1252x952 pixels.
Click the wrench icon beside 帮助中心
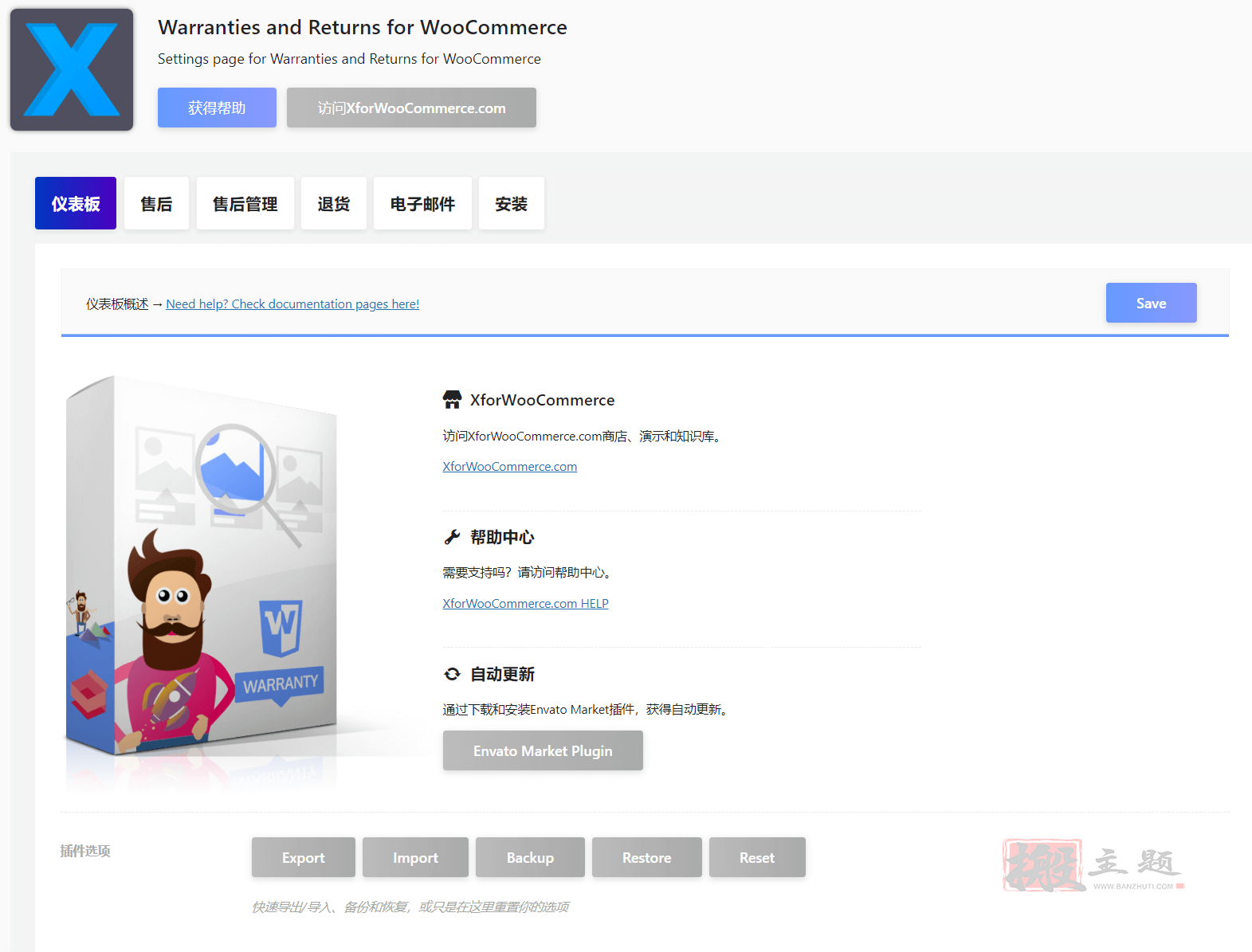coord(452,537)
